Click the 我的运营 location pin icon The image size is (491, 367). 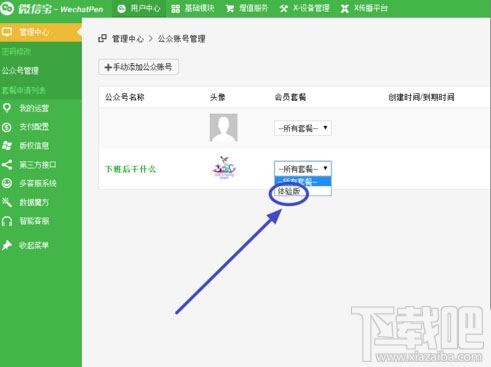click(7, 108)
